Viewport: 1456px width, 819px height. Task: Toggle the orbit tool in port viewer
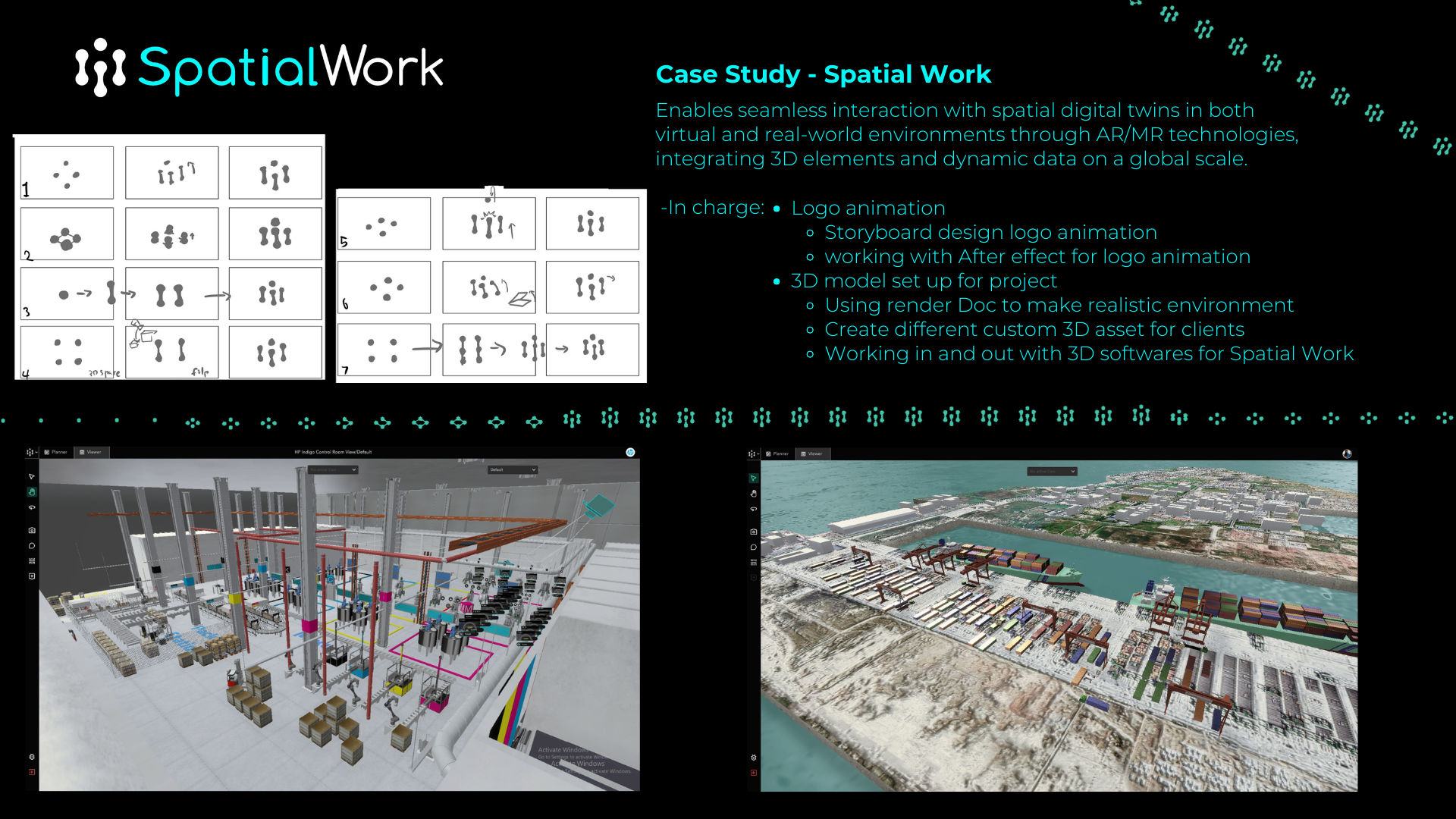tap(753, 509)
